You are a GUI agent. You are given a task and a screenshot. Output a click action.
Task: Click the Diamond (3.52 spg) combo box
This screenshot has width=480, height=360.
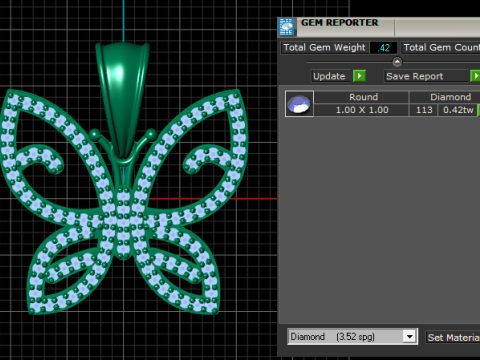(352, 337)
